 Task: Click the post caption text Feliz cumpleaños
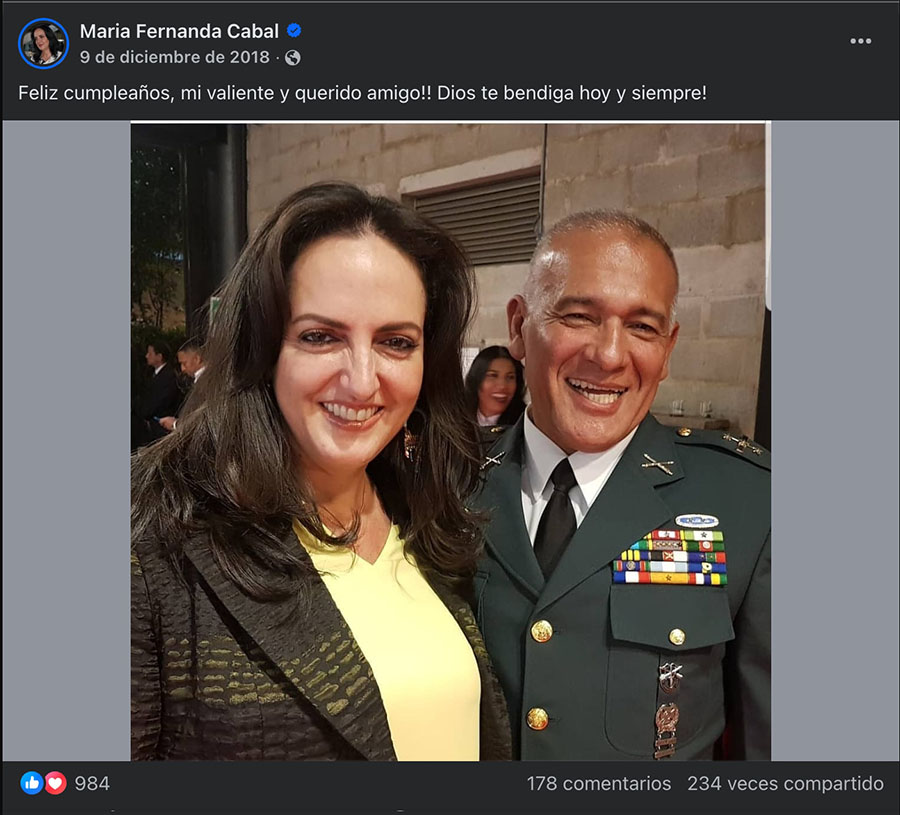pos(364,93)
